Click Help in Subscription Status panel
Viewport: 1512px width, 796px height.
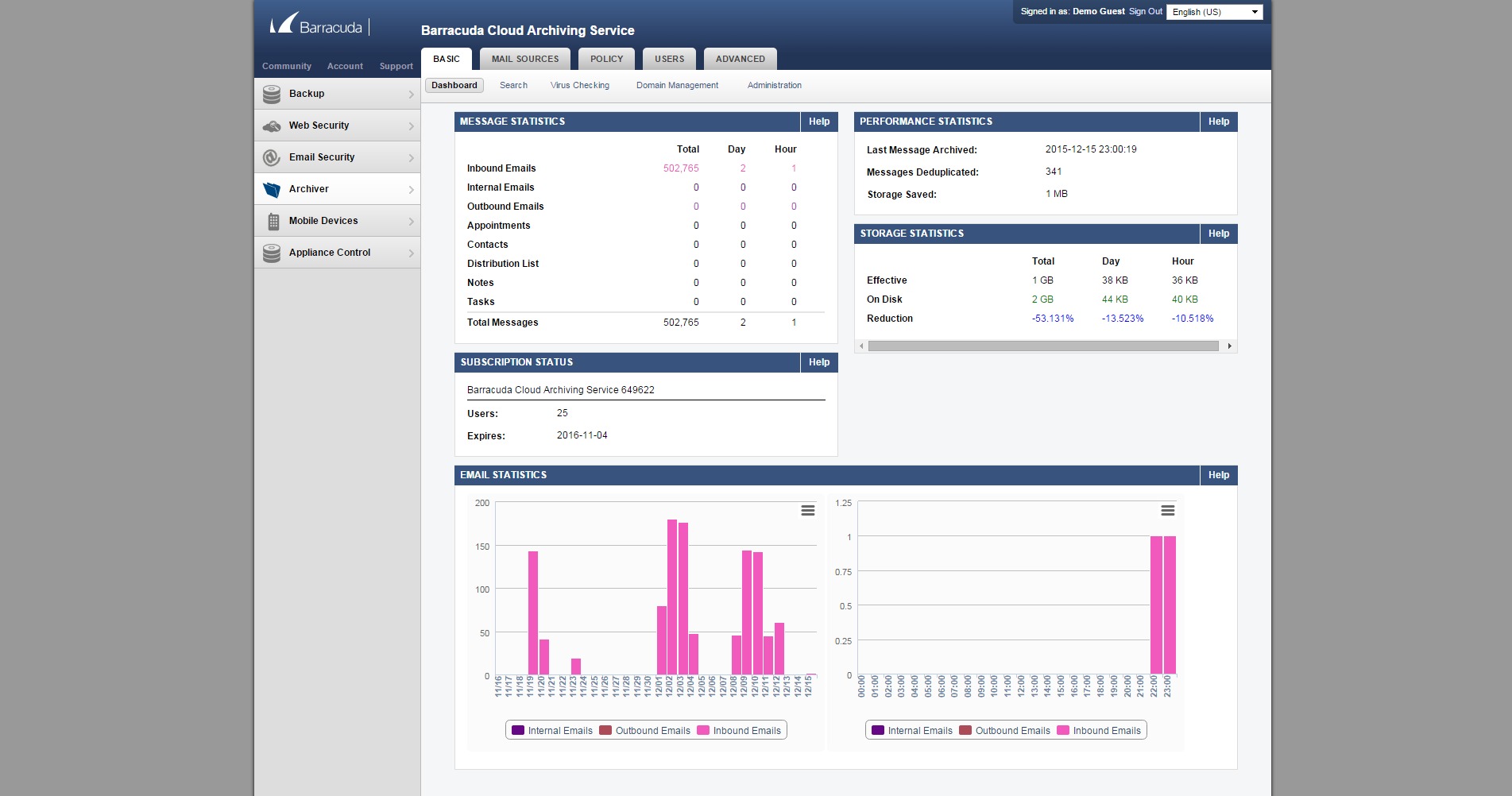(819, 362)
